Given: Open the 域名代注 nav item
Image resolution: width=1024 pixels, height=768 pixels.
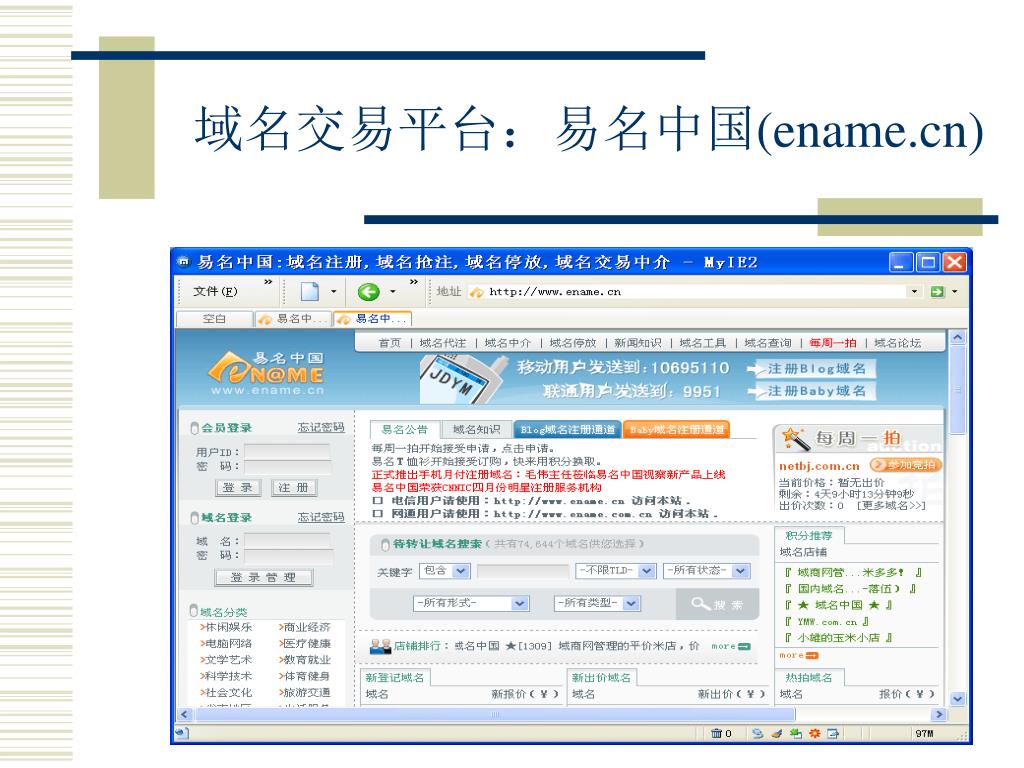Looking at the screenshot, I should point(443,343).
